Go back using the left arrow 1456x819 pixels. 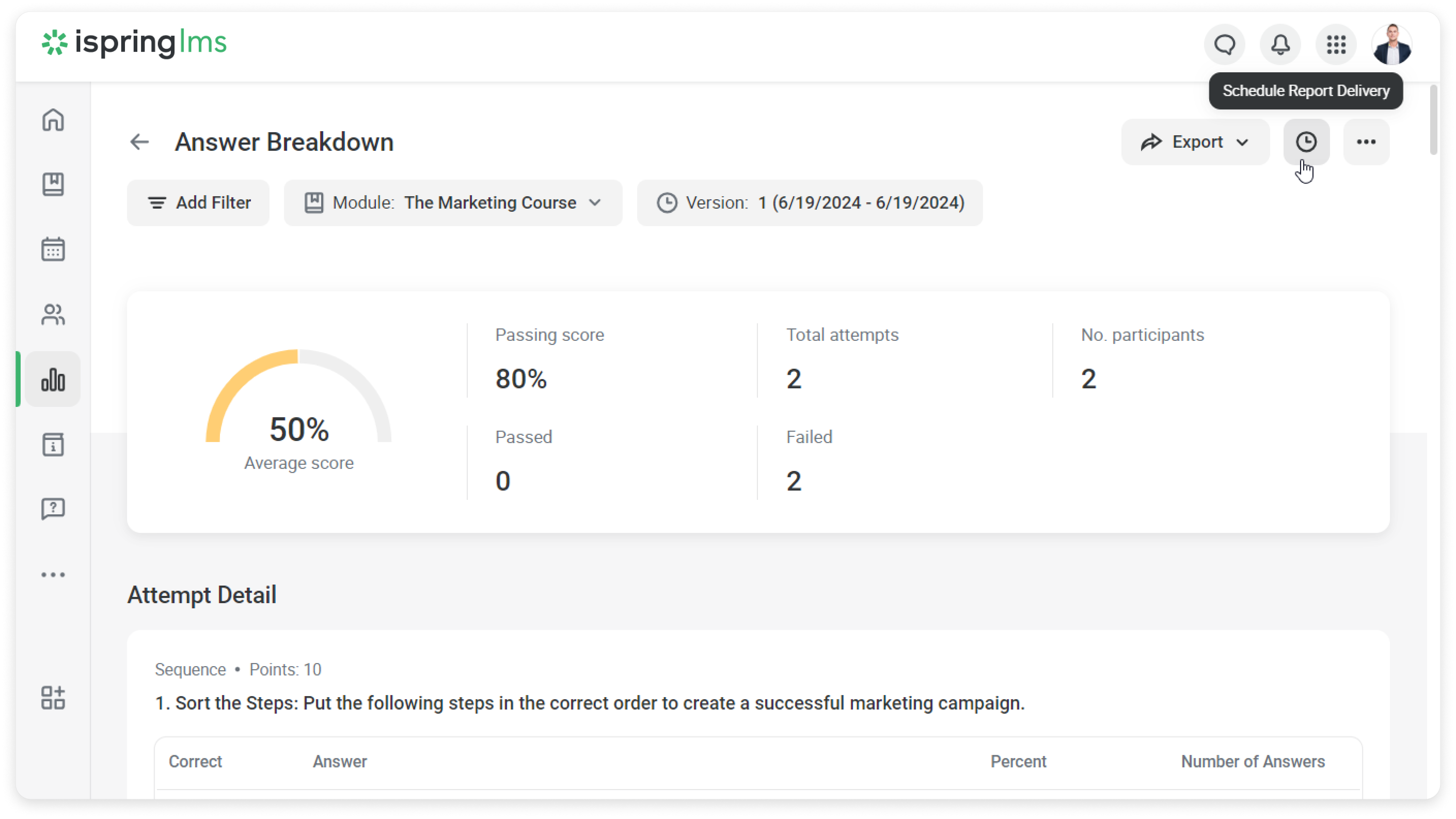tap(139, 142)
